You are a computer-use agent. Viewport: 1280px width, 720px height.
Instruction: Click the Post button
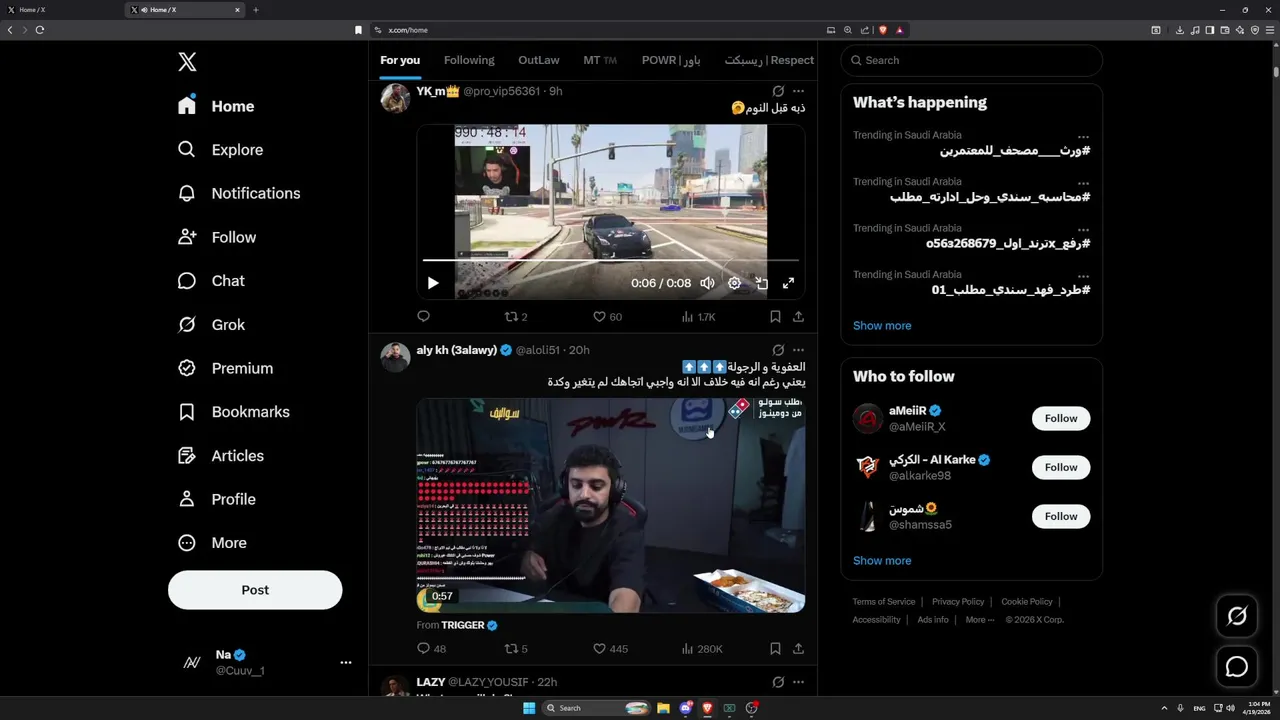point(255,590)
